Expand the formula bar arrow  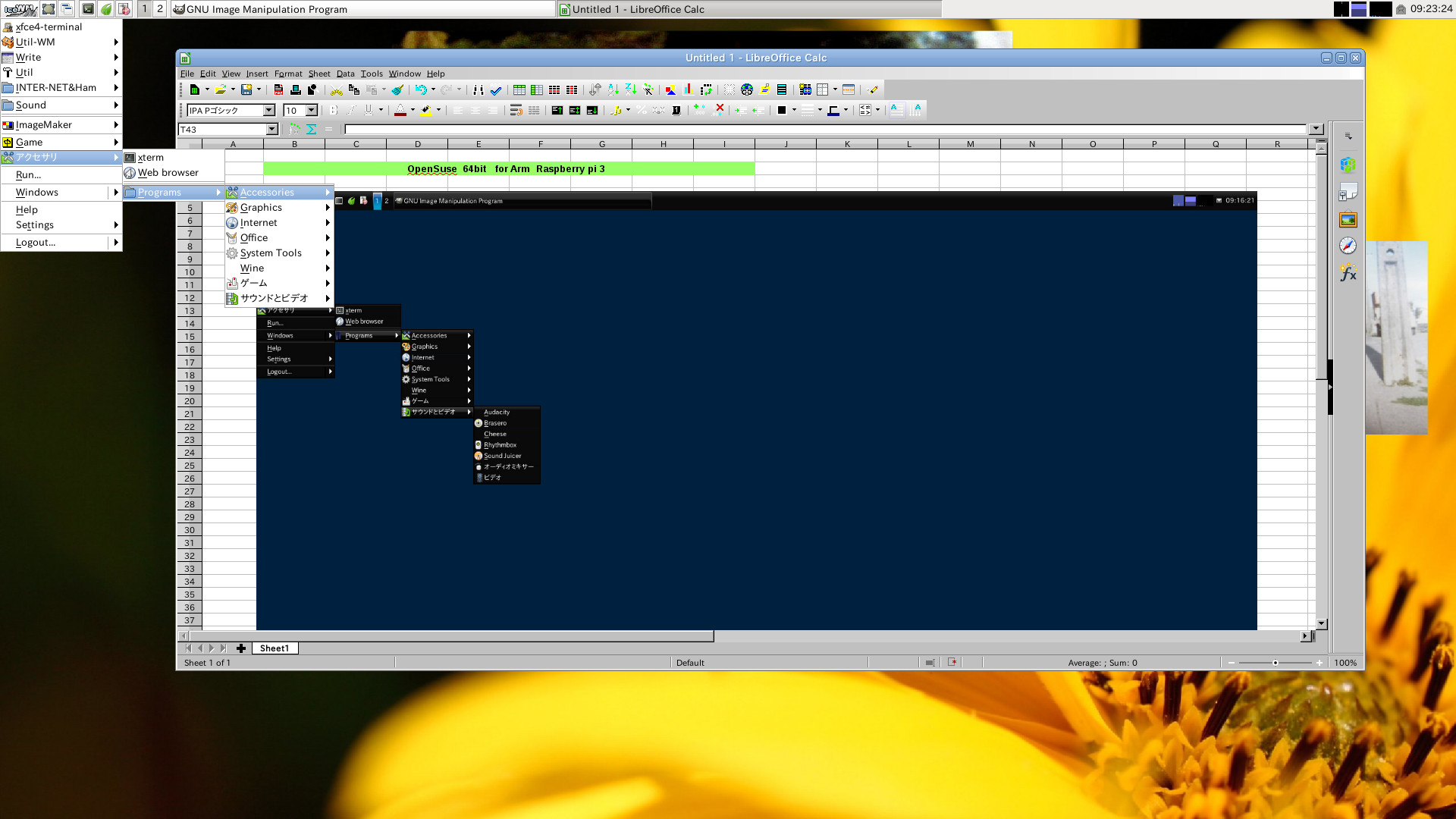point(1316,130)
